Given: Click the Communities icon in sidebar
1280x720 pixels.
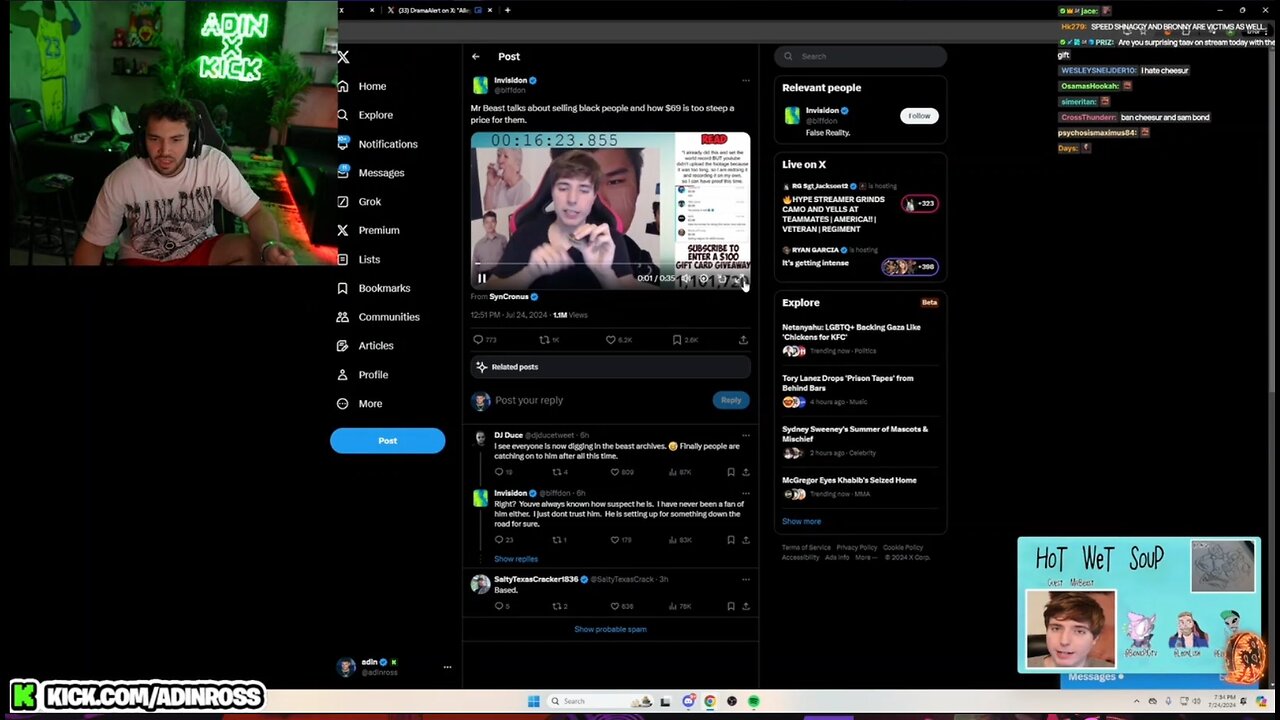Looking at the screenshot, I should pyautogui.click(x=343, y=317).
